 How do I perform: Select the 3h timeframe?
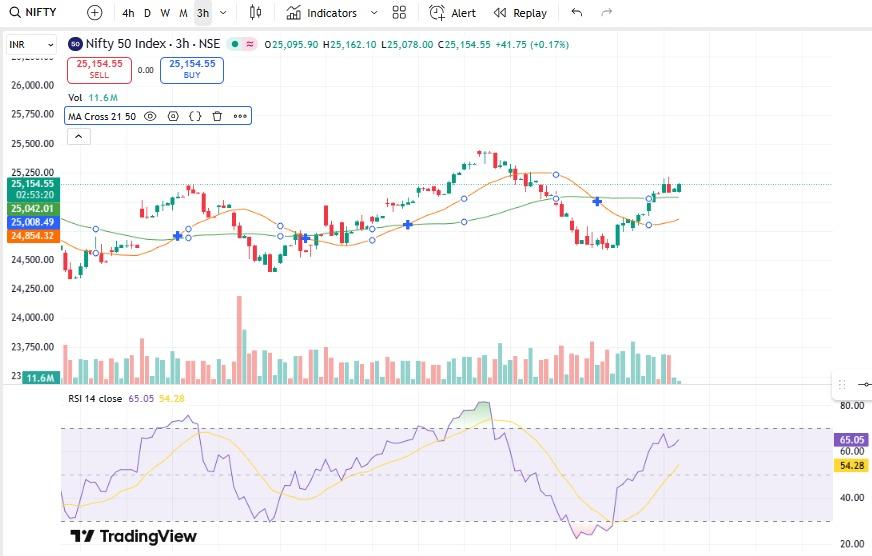[203, 13]
